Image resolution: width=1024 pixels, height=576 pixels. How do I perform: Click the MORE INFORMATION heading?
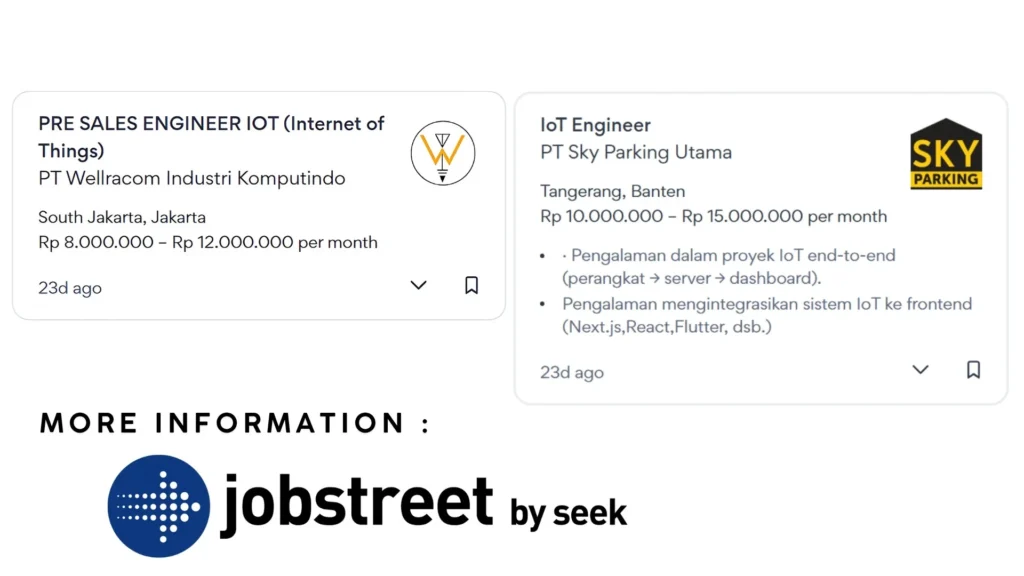[x=234, y=423]
